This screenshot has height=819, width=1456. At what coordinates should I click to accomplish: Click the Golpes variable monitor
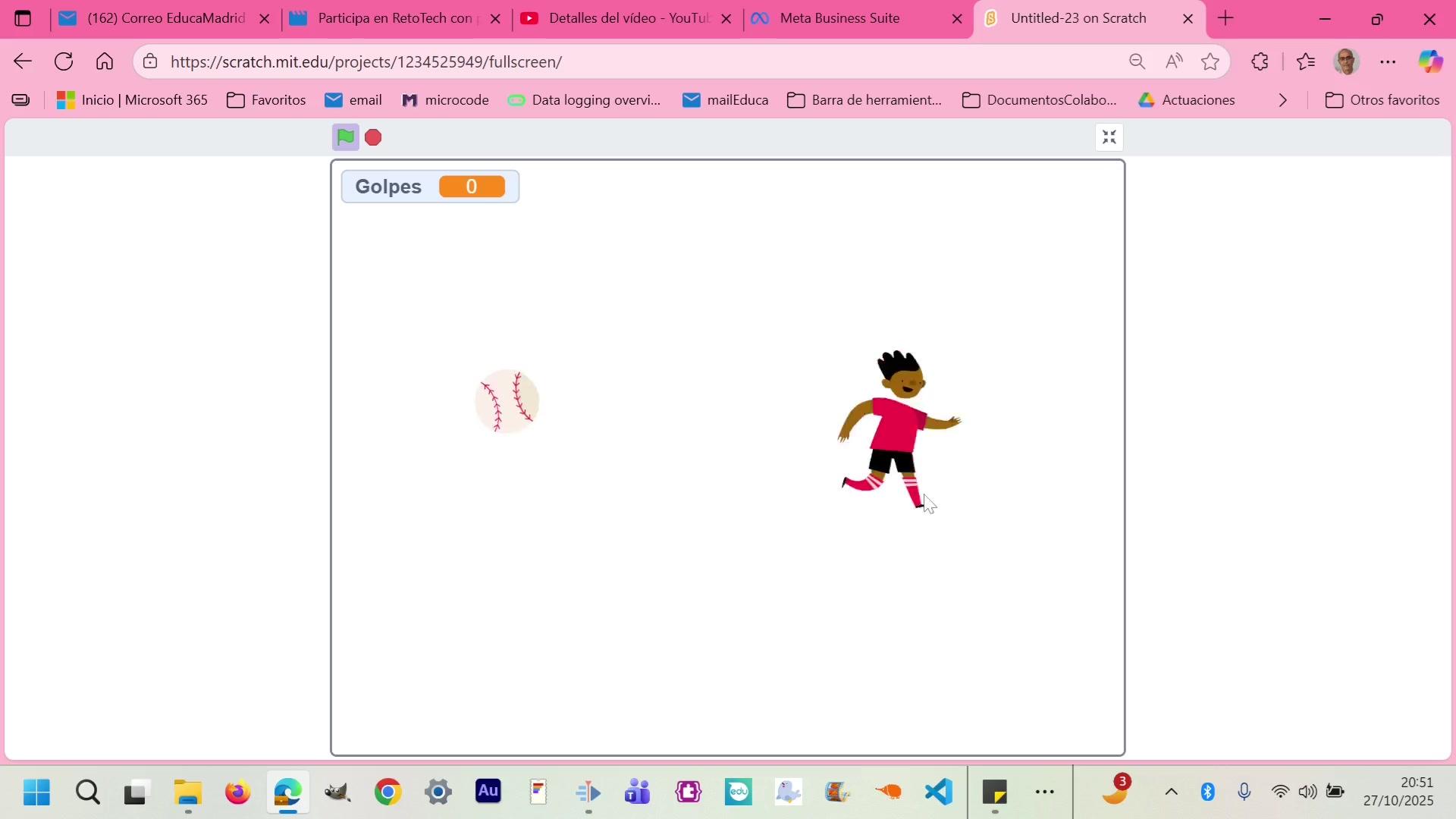430,187
